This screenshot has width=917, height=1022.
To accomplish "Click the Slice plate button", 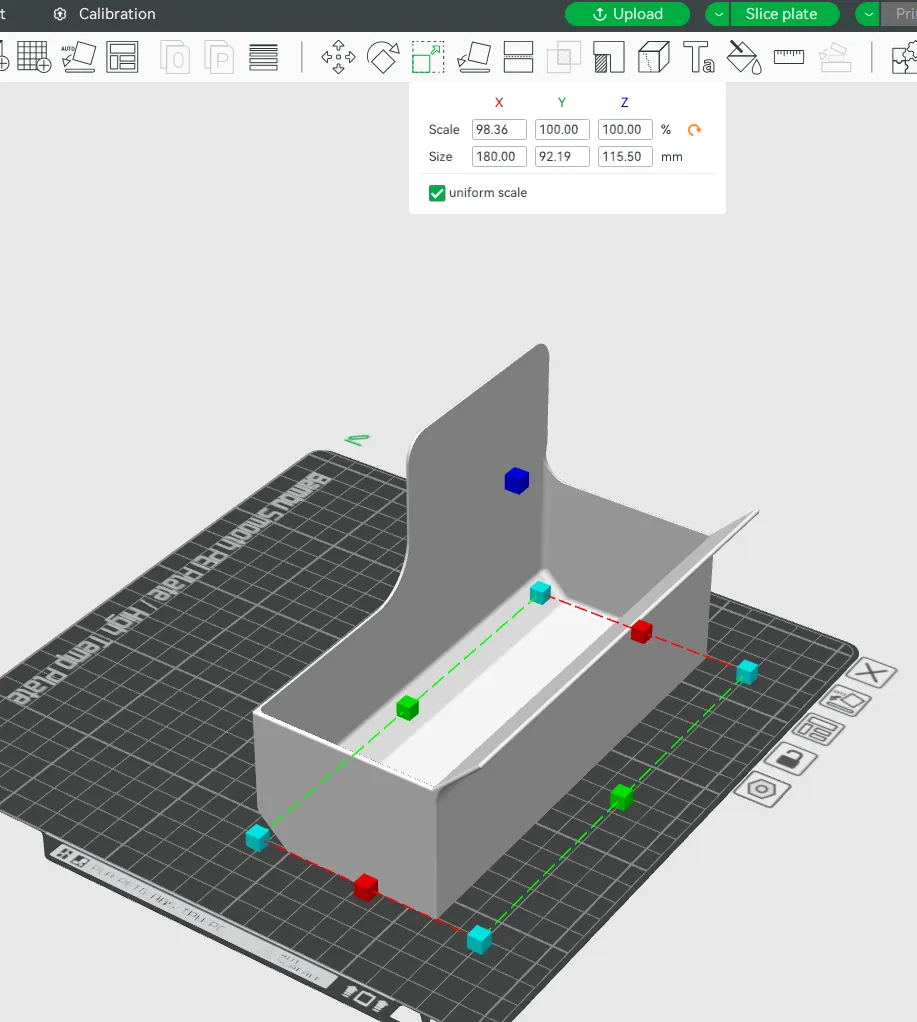I will click(x=784, y=14).
